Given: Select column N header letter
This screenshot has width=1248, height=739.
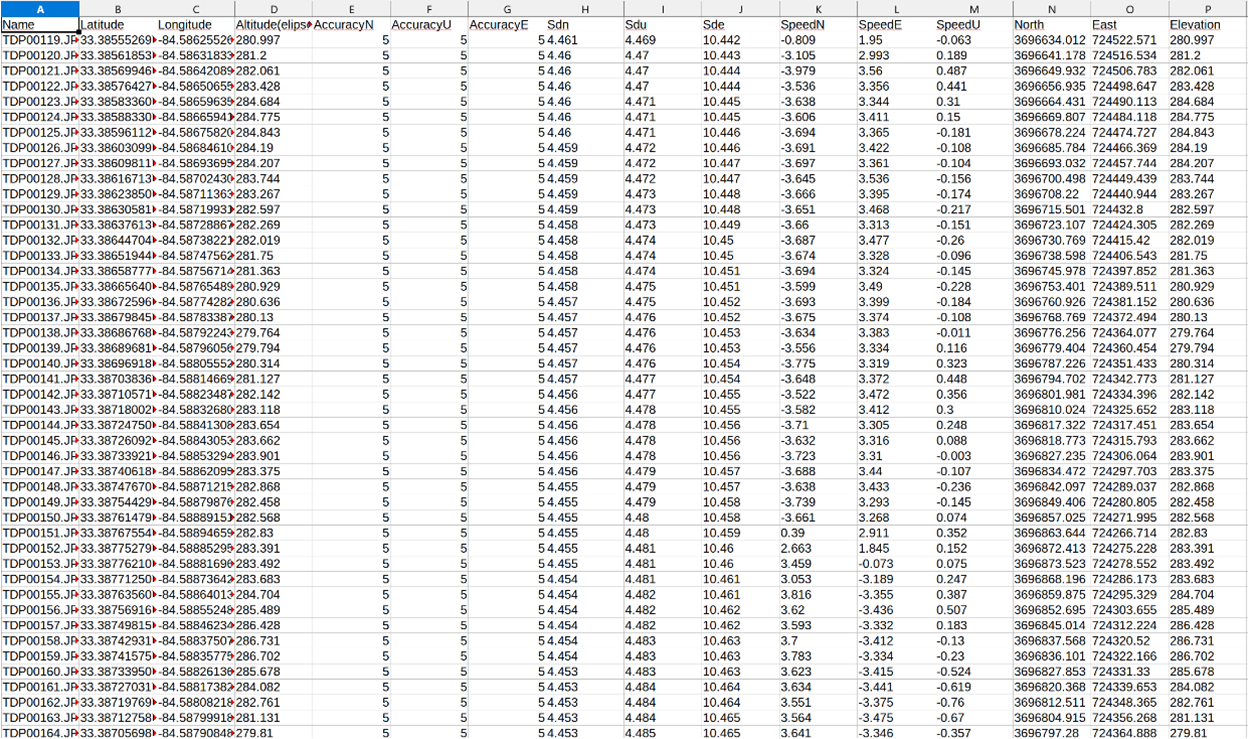Looking at the screenshot, I should coord(1051,9).
